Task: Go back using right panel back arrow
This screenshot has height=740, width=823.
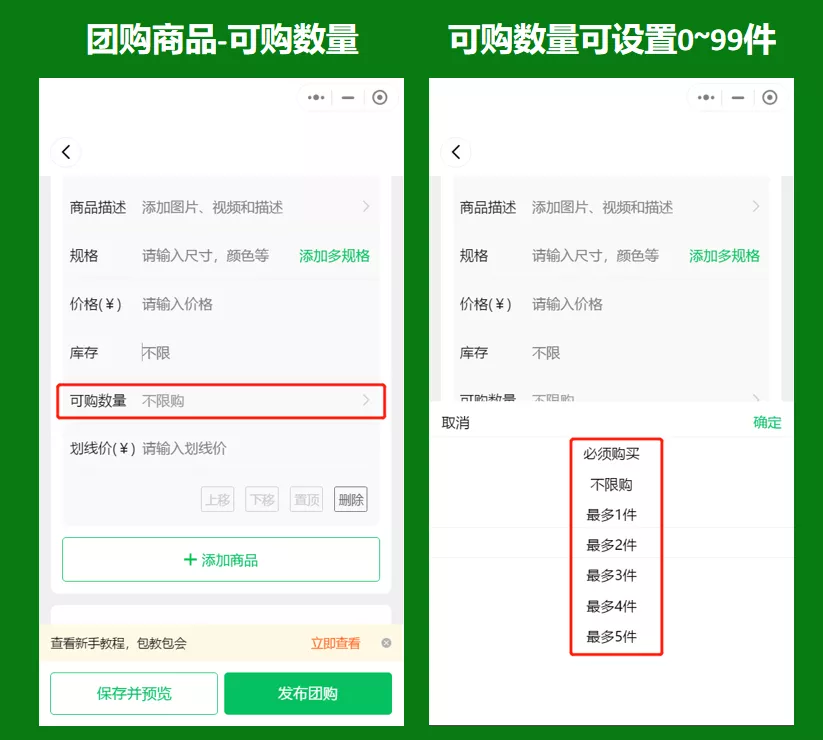Action: coord(456,152)
